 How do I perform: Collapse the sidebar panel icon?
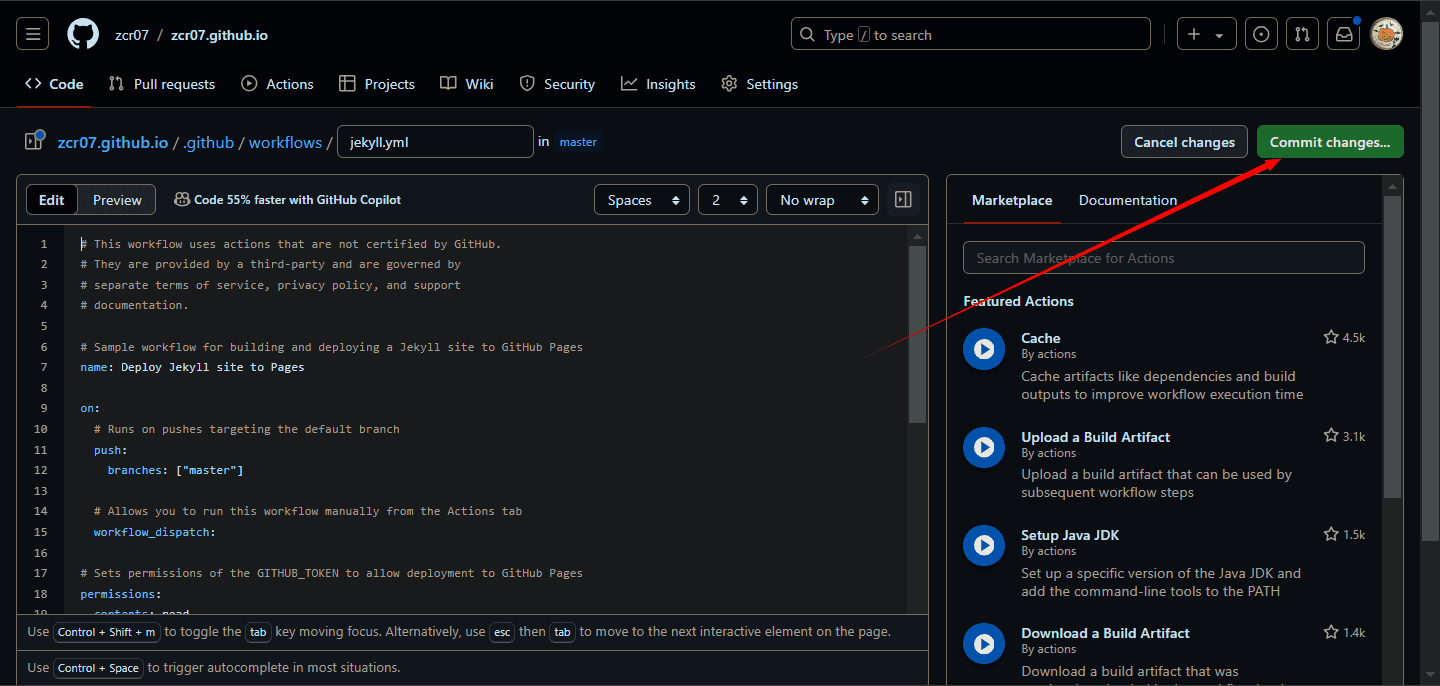pos(902,200)
